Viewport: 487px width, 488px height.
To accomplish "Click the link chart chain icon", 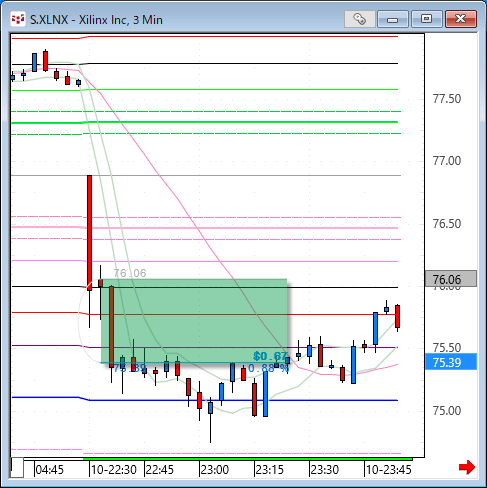I will (360, 19).
